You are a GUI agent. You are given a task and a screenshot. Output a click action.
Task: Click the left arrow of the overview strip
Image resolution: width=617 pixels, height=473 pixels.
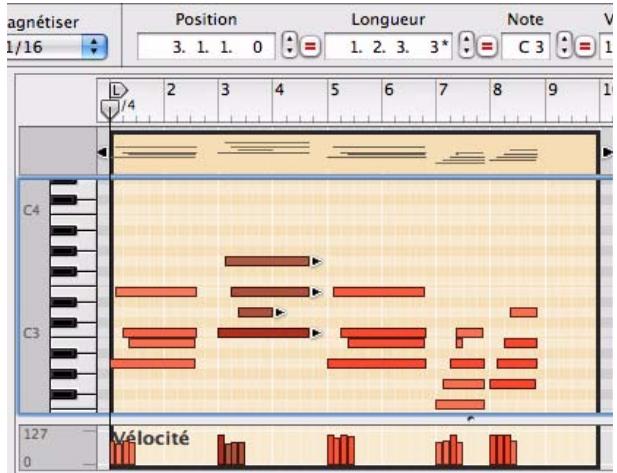click(x=102, y=152)
